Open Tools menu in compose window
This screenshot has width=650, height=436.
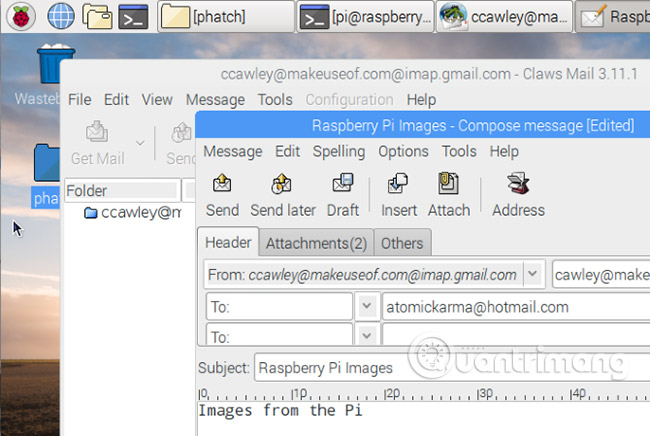459,151
